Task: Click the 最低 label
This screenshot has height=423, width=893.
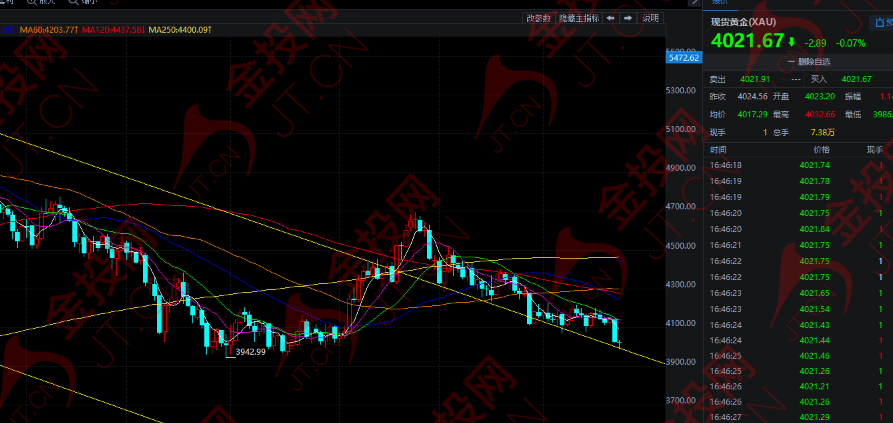Action: tap(853, 114)
